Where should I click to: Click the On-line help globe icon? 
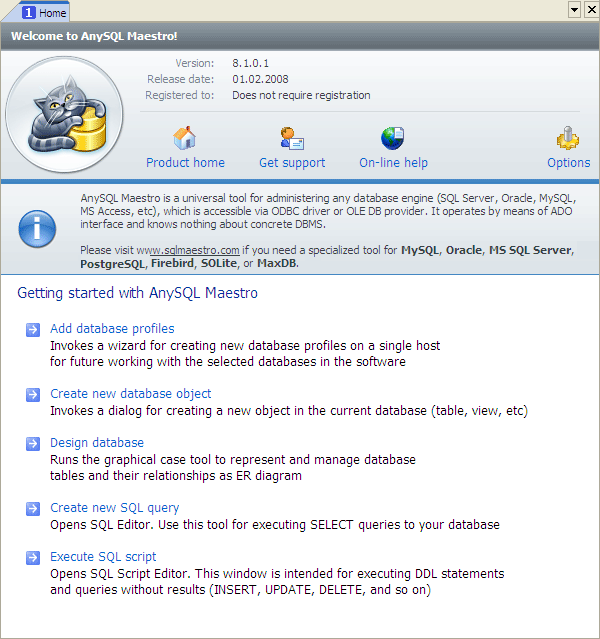393,138
